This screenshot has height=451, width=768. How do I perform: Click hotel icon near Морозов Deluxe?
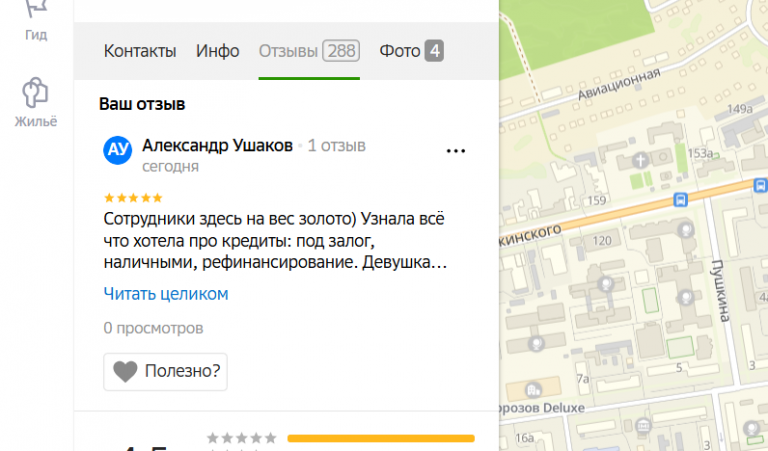pyautogui.click(x=533, y=390)
